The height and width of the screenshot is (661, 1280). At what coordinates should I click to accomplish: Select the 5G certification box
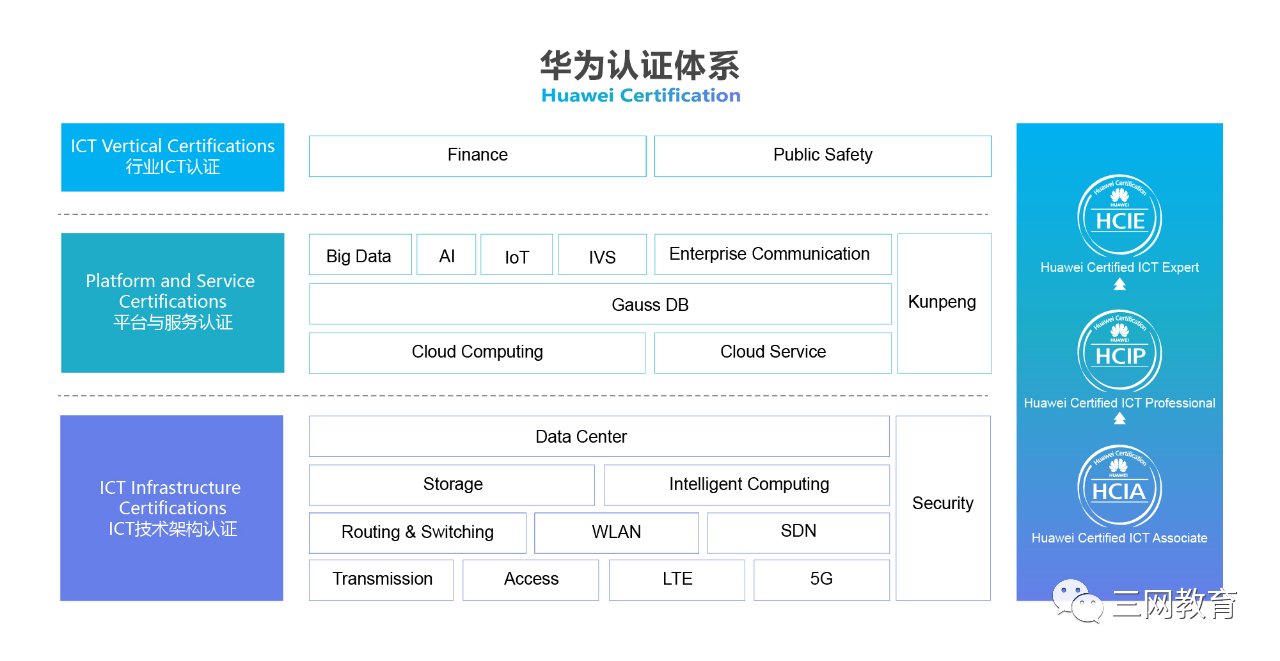click(821, 579)
